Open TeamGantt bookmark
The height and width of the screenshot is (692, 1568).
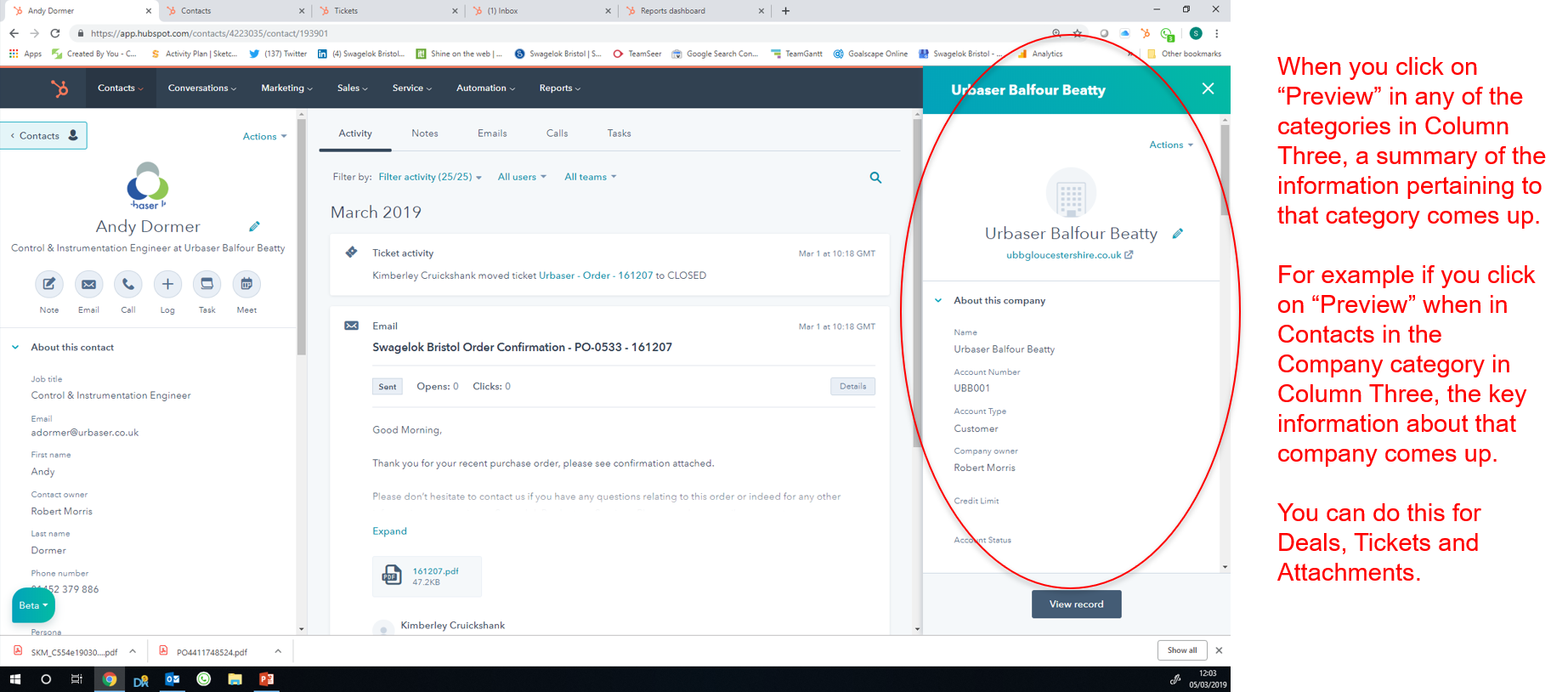tap(796, 54)
